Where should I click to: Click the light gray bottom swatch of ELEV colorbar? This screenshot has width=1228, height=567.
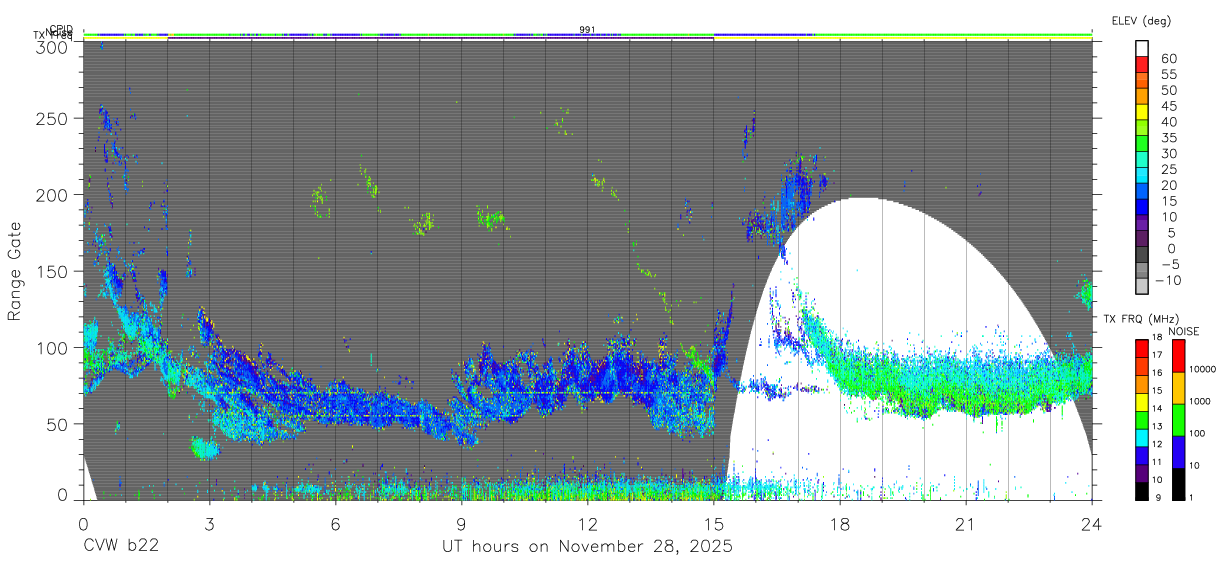point(1142,285)
